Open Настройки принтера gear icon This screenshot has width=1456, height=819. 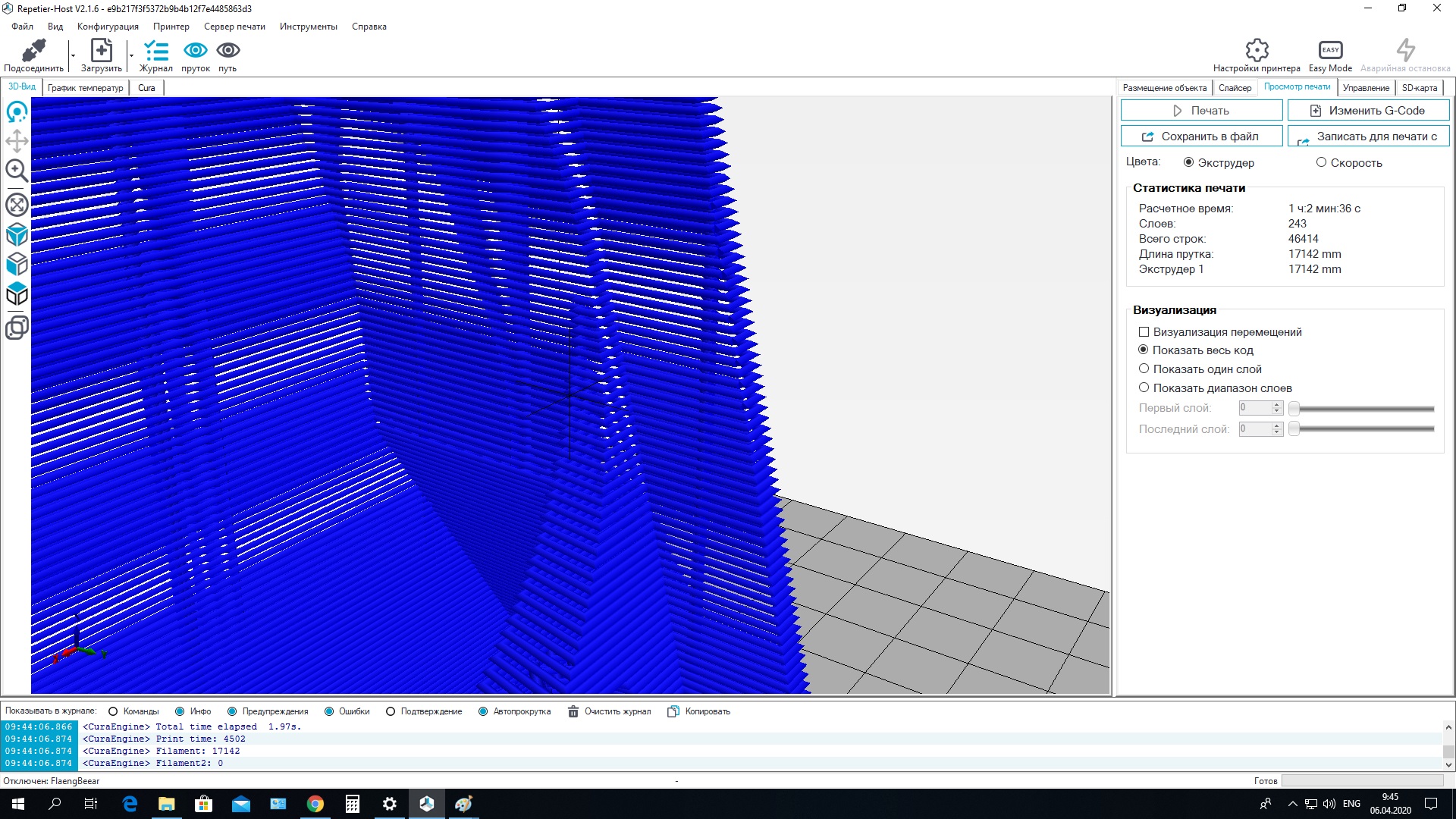click(x=1257, y=50)
